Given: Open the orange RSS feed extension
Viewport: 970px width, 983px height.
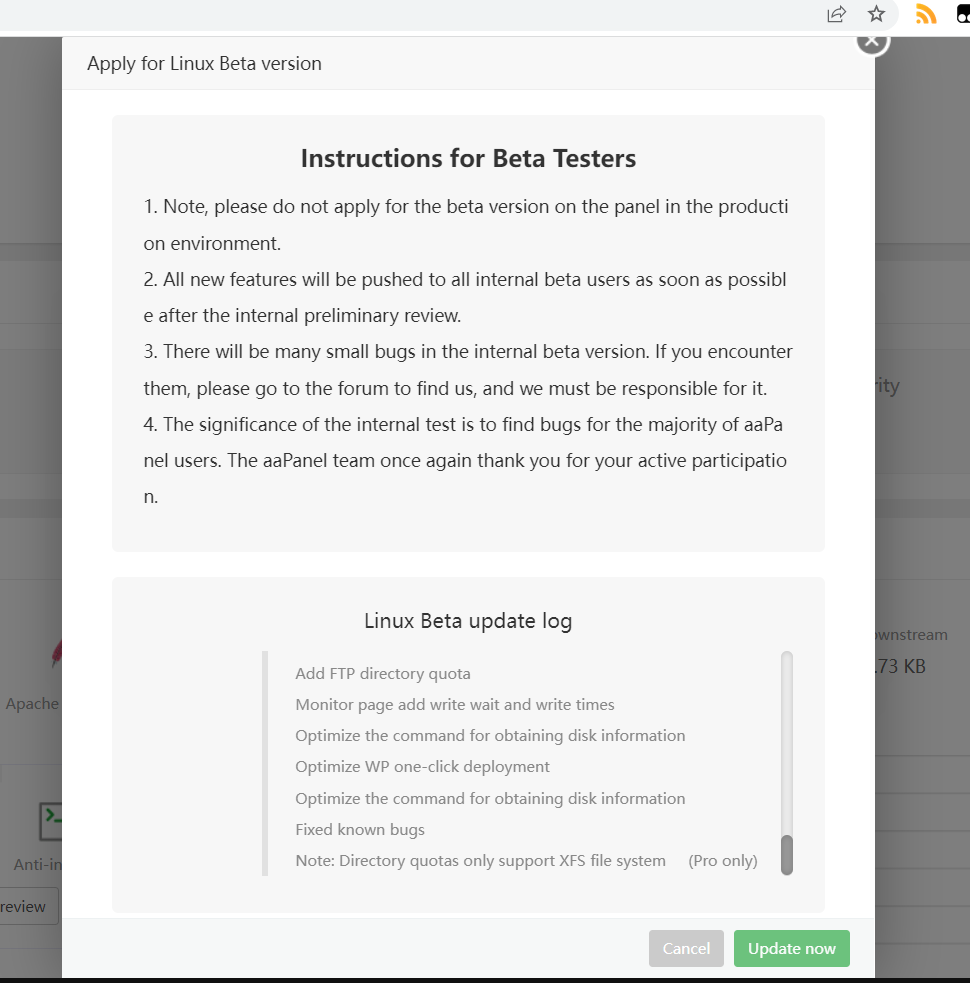Looking at the screenshot, I should [926, 14].
